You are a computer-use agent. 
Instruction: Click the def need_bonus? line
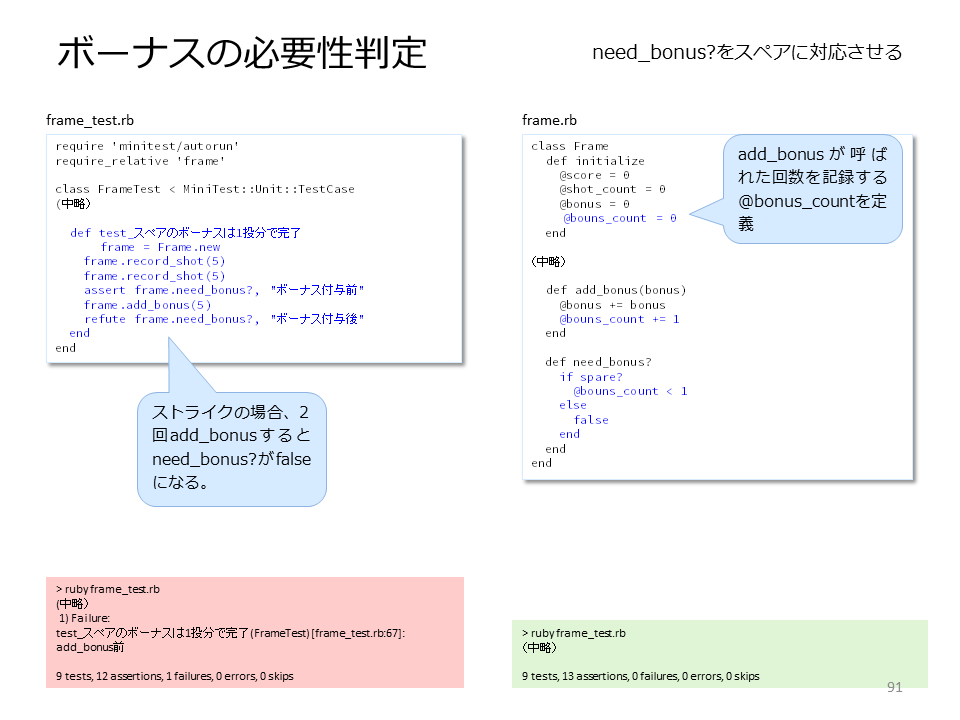(598, 362)
